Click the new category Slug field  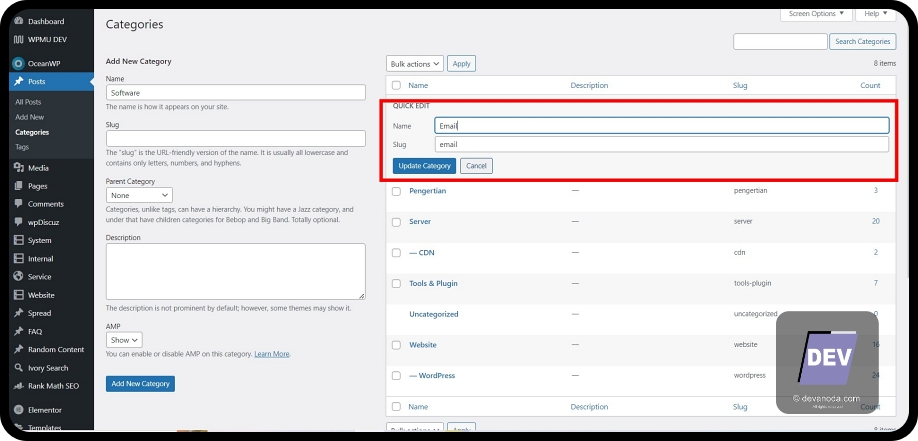tap(236, 138)
